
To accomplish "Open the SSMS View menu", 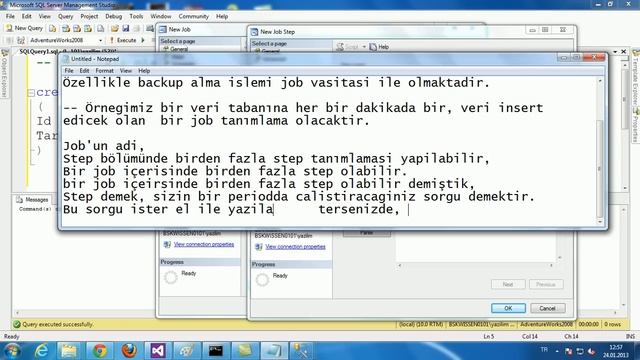I will [x=44, y=16].
